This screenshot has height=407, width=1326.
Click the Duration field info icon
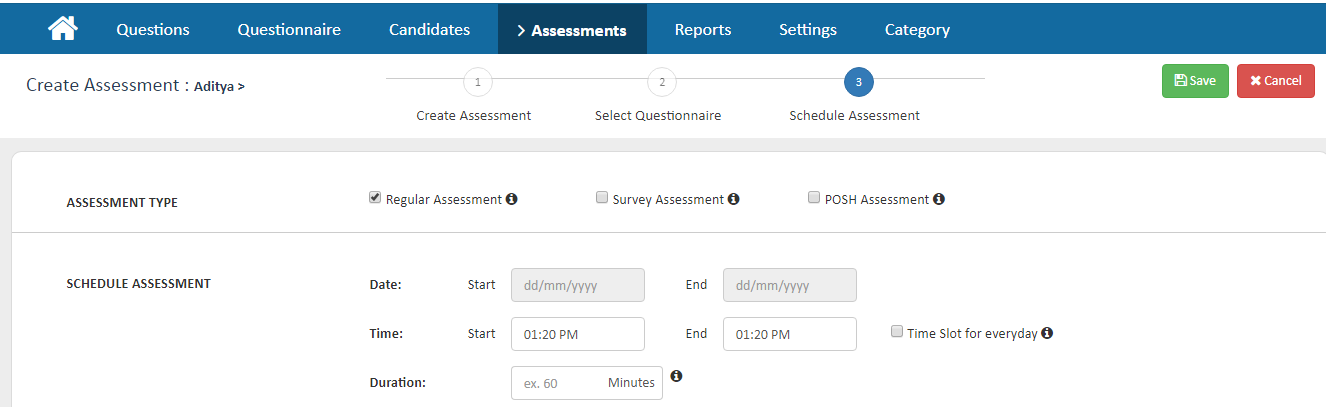point(676,376)
